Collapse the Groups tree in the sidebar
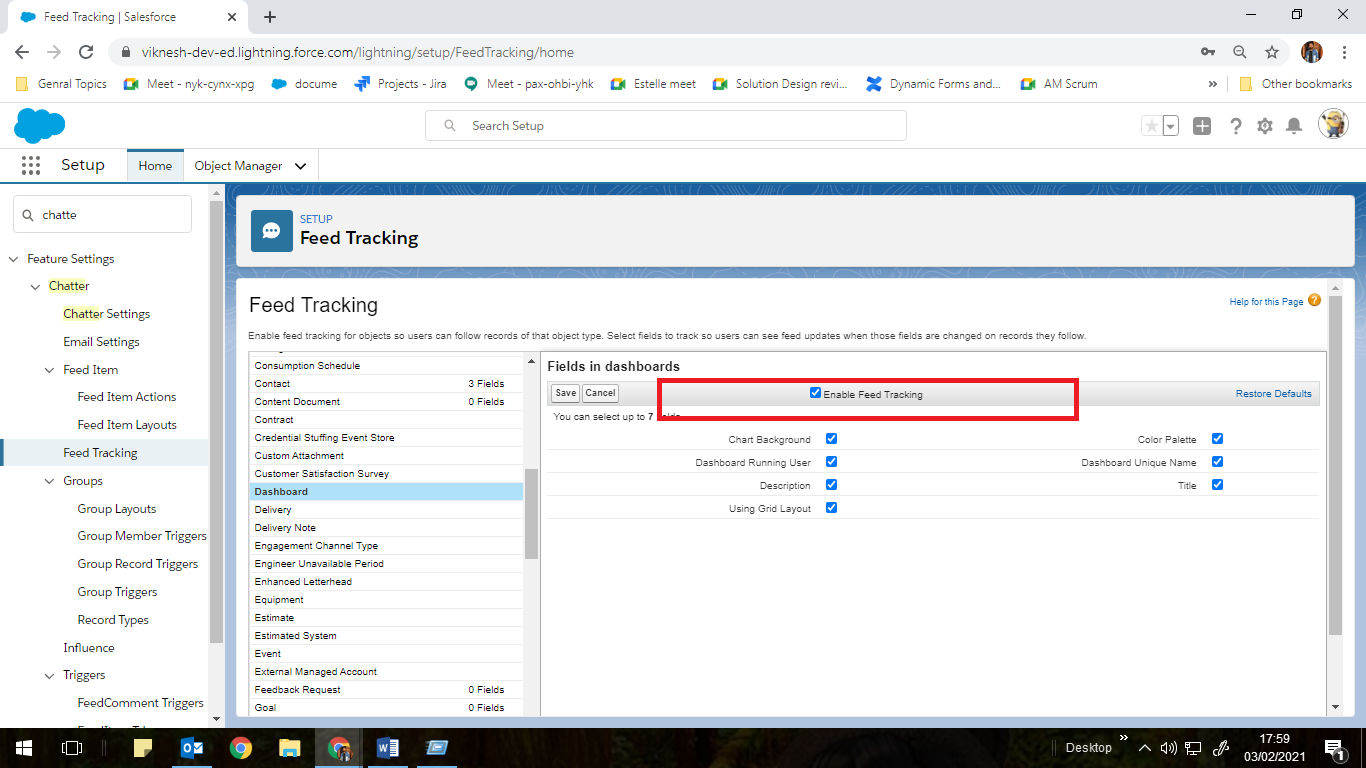1366x768 pixels. [x=47, y=480]
